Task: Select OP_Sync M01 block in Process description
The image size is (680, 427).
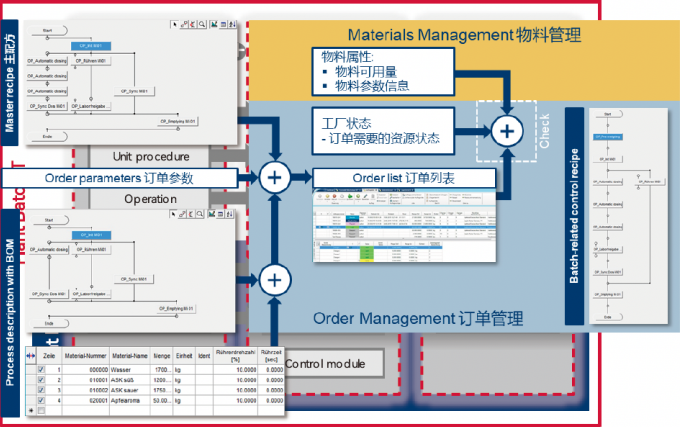Action: tap(134, 279)
